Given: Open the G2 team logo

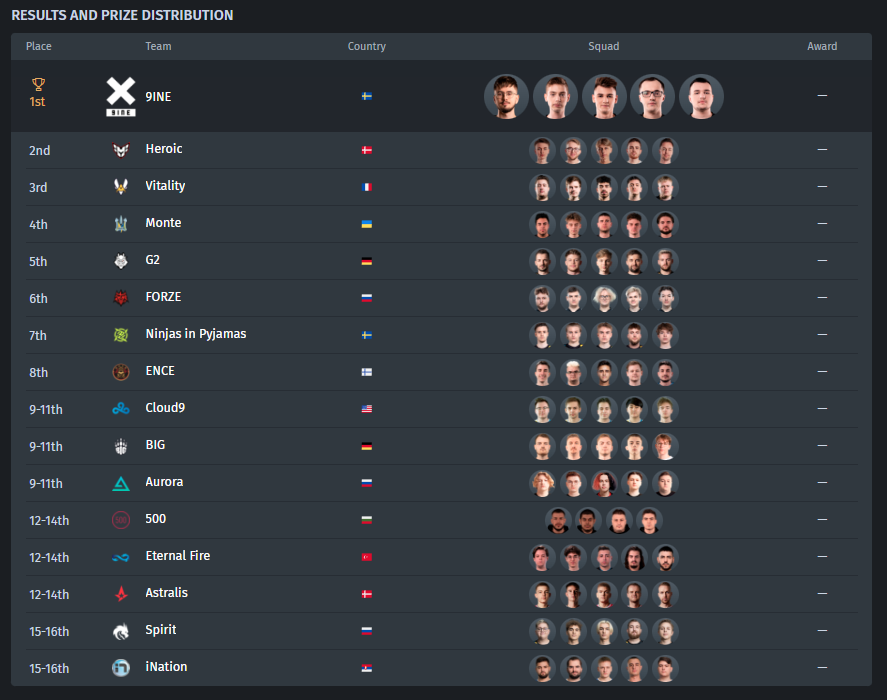Looking at the screenshot, I should click(121, 261).
